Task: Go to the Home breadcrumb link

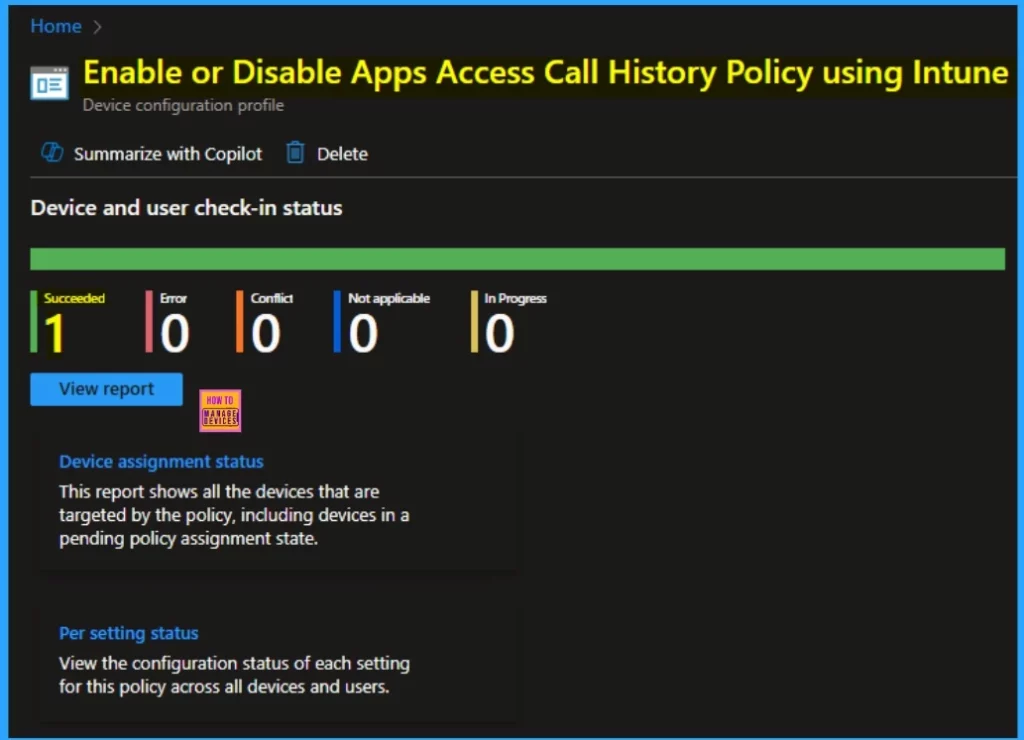Action: 56,26
